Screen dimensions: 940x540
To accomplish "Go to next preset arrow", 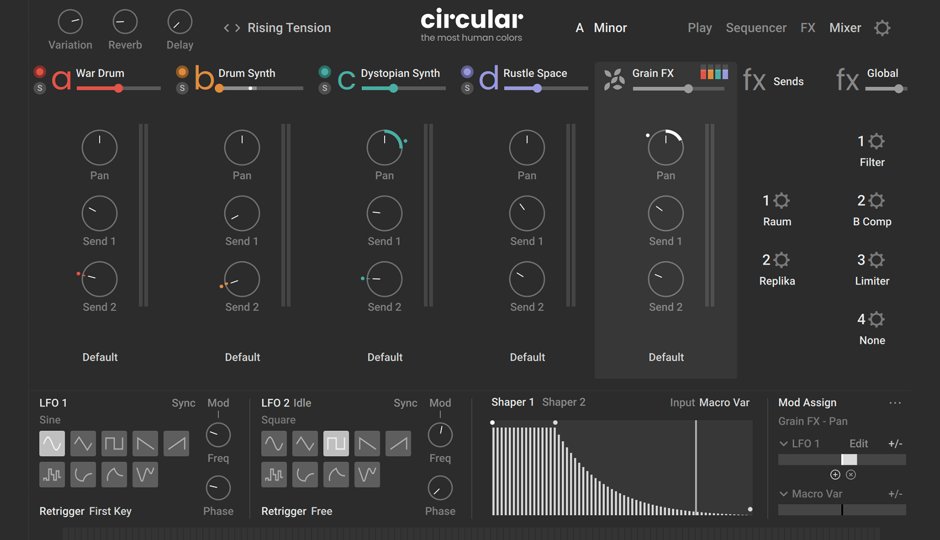I will point(237,28).
